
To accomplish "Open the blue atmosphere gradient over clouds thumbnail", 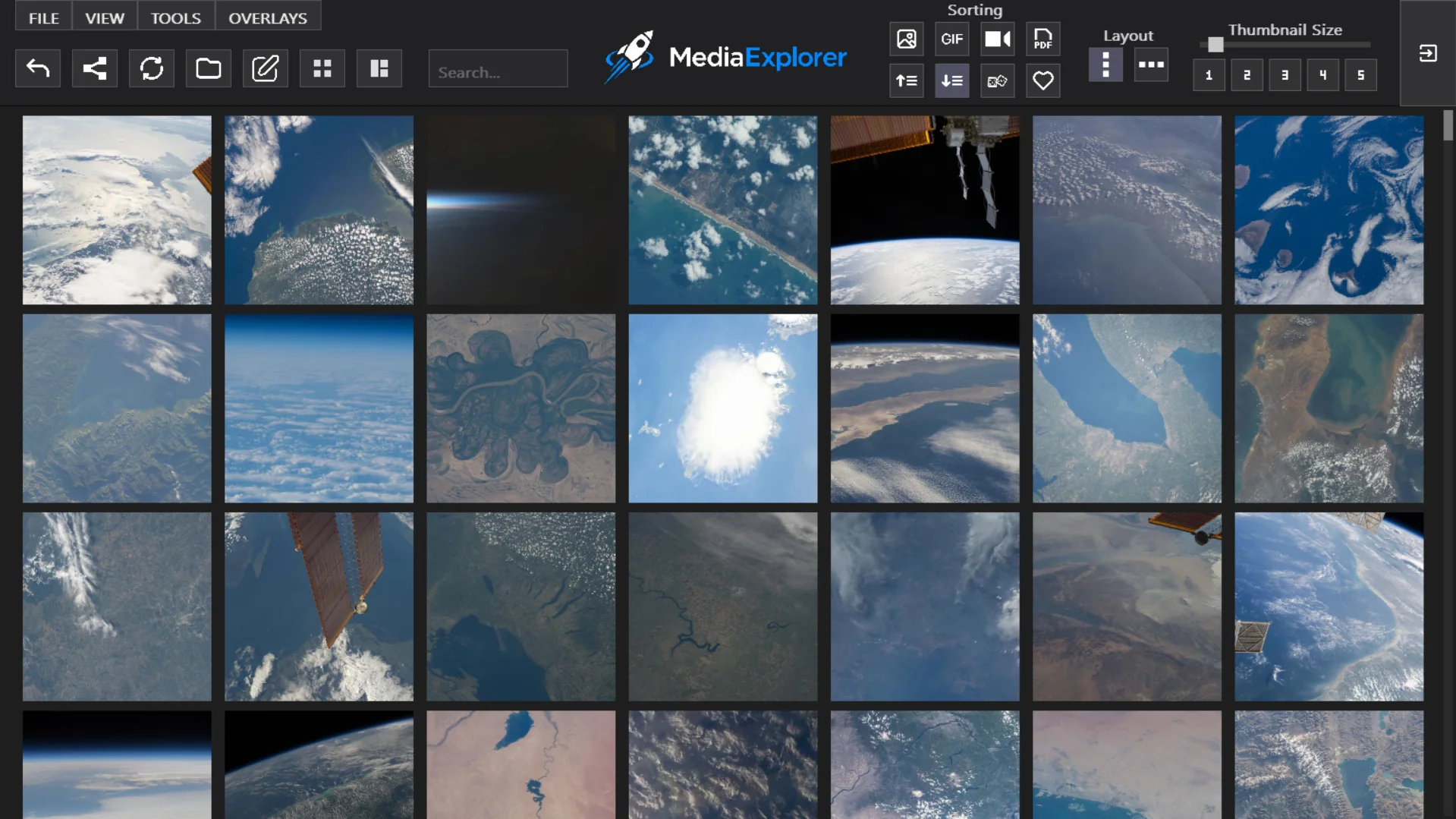I will point(319,408).
